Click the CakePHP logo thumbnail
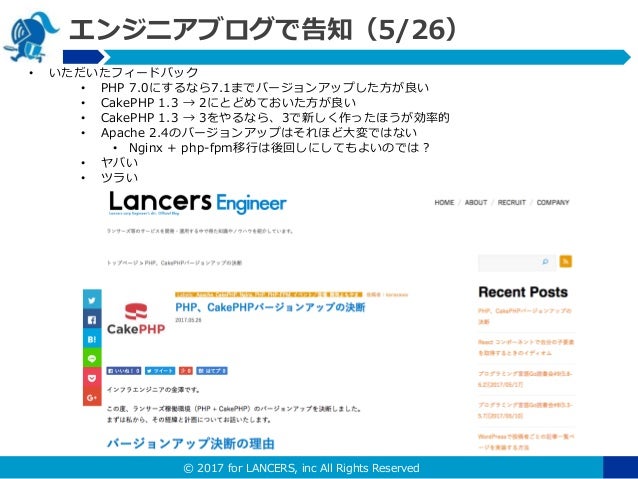This screenshot has width=638, height=479. [x=136, y=319]
